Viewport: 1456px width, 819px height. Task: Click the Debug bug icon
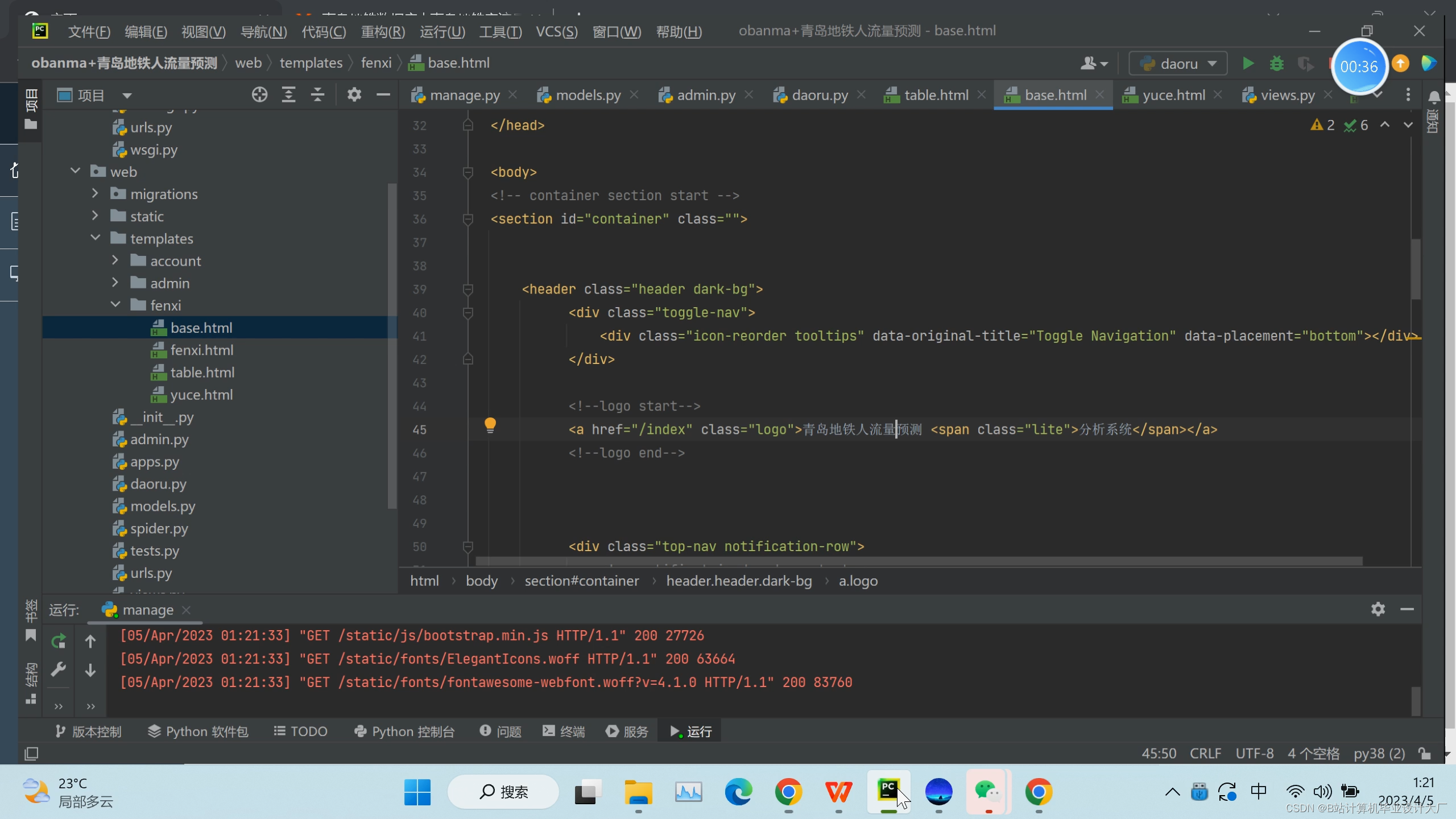[x=1277, y=64]
